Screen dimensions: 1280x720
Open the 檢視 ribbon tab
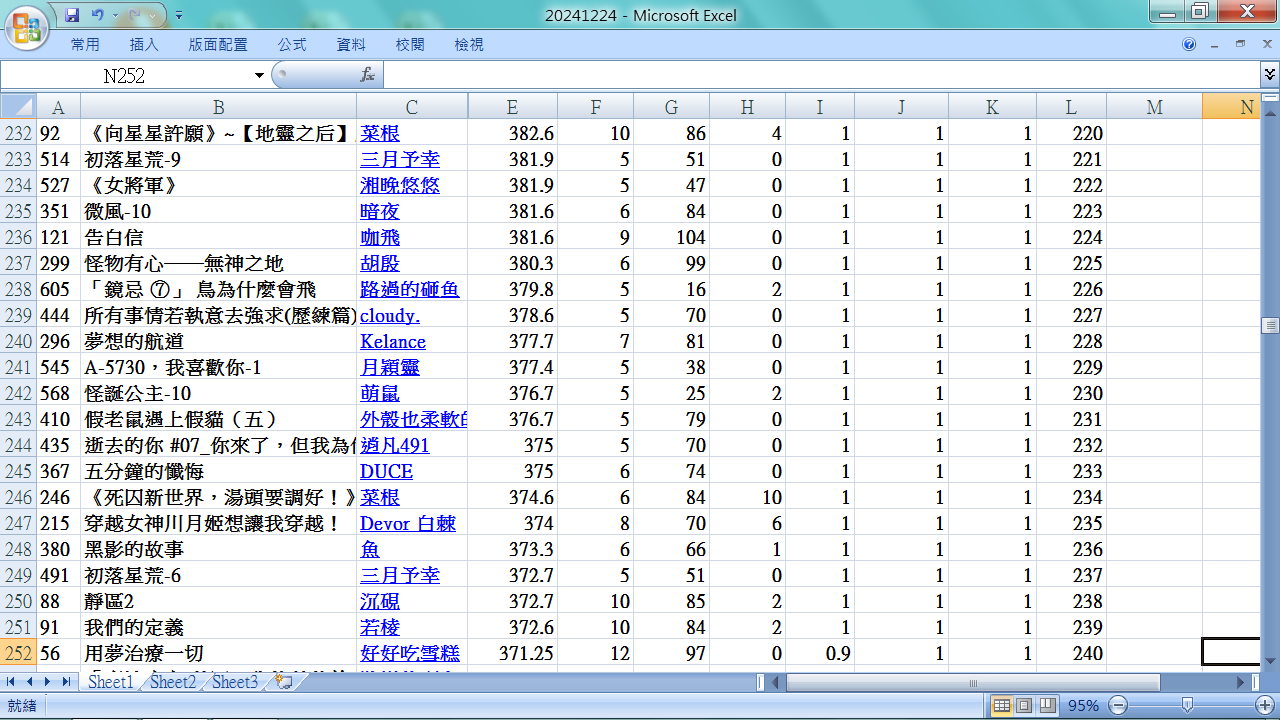click(469, 45)
